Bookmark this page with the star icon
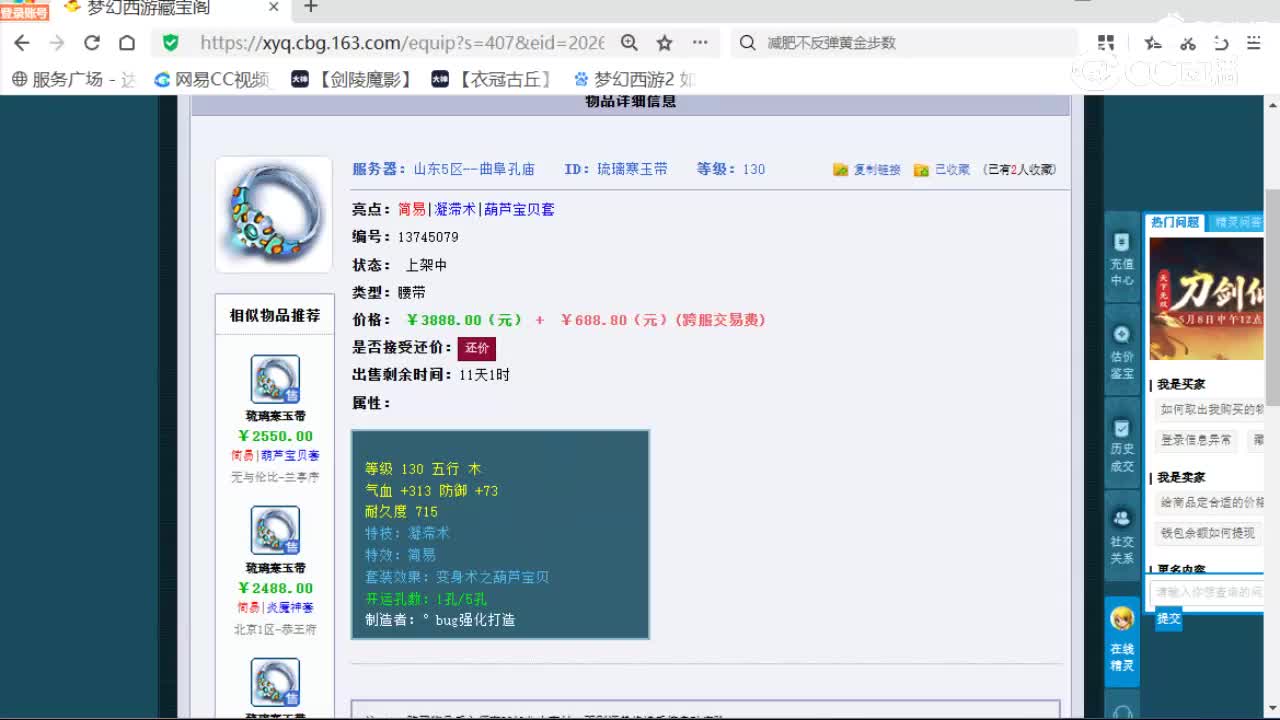Viewport: 1280px width, 720px height. point(664,43)
